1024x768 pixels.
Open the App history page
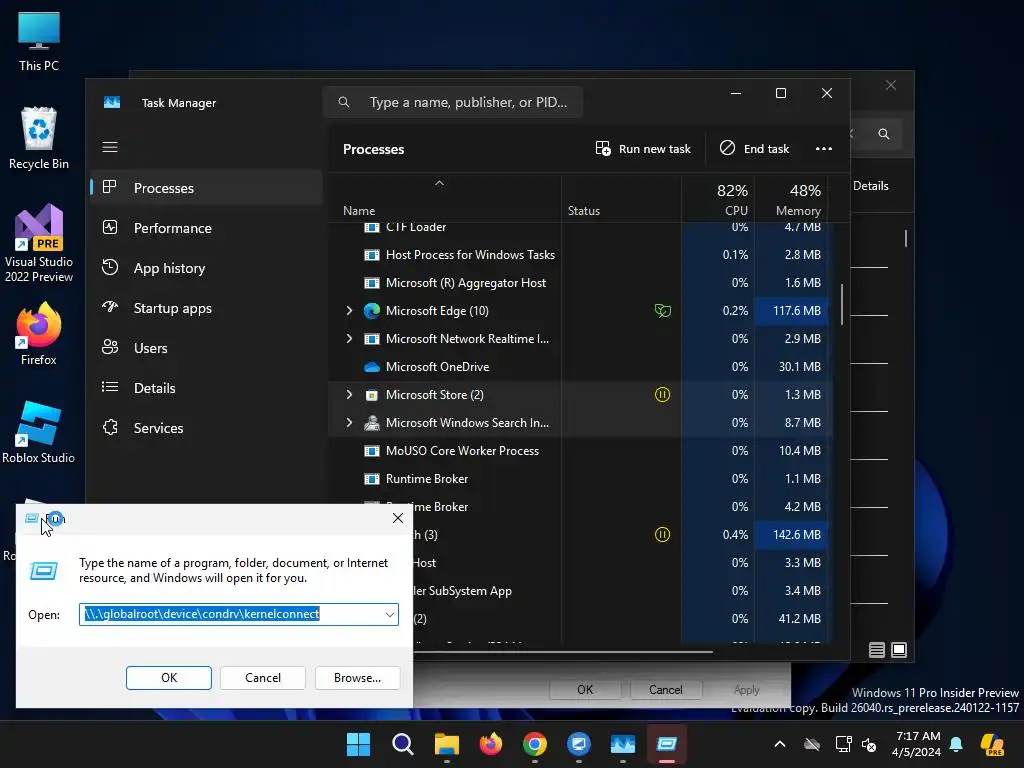206,268
